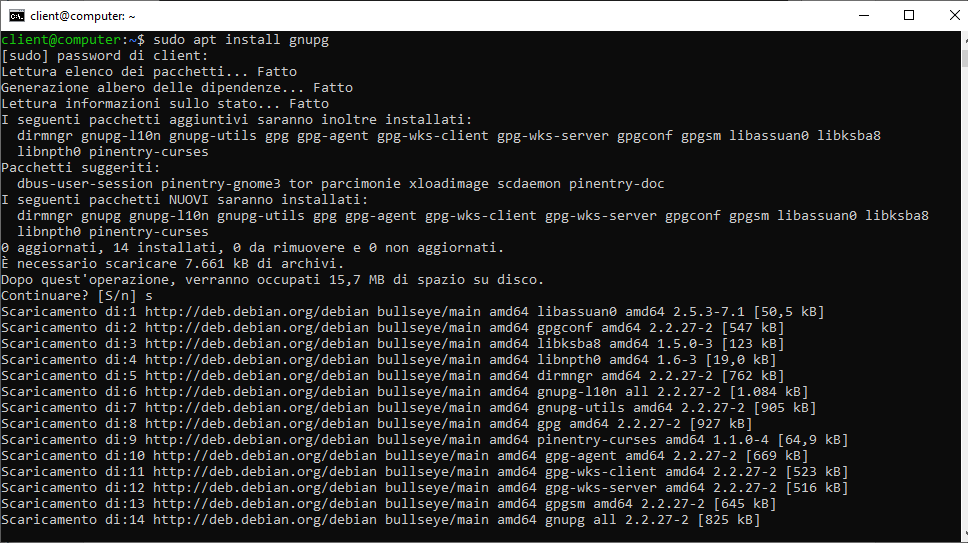Click the 'xloadimage' suggested package name

coord(448,184)
